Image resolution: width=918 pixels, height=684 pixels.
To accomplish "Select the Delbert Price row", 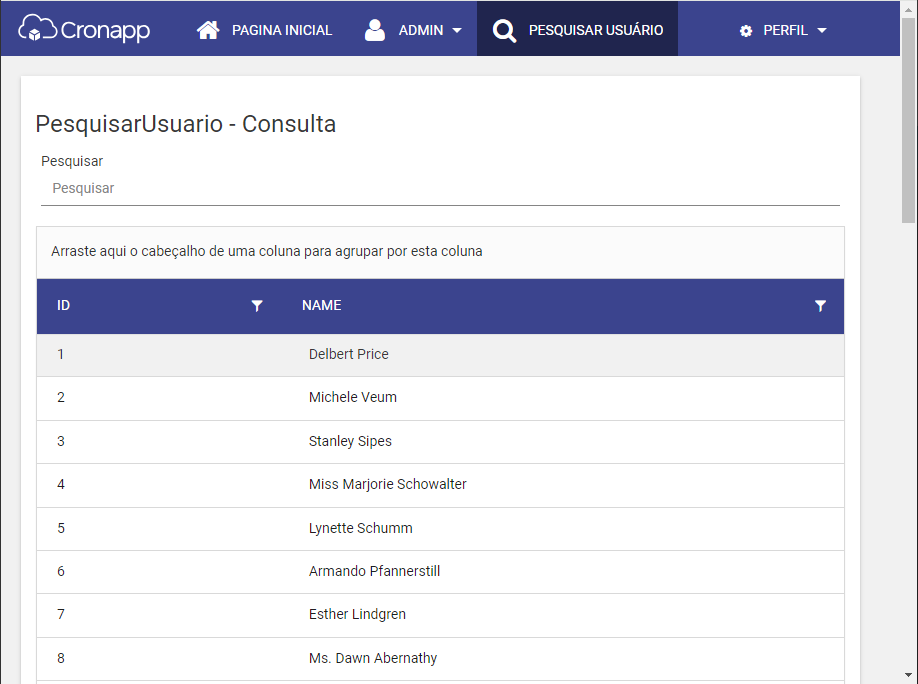I will pyautogui.click(x=440, y=355).
